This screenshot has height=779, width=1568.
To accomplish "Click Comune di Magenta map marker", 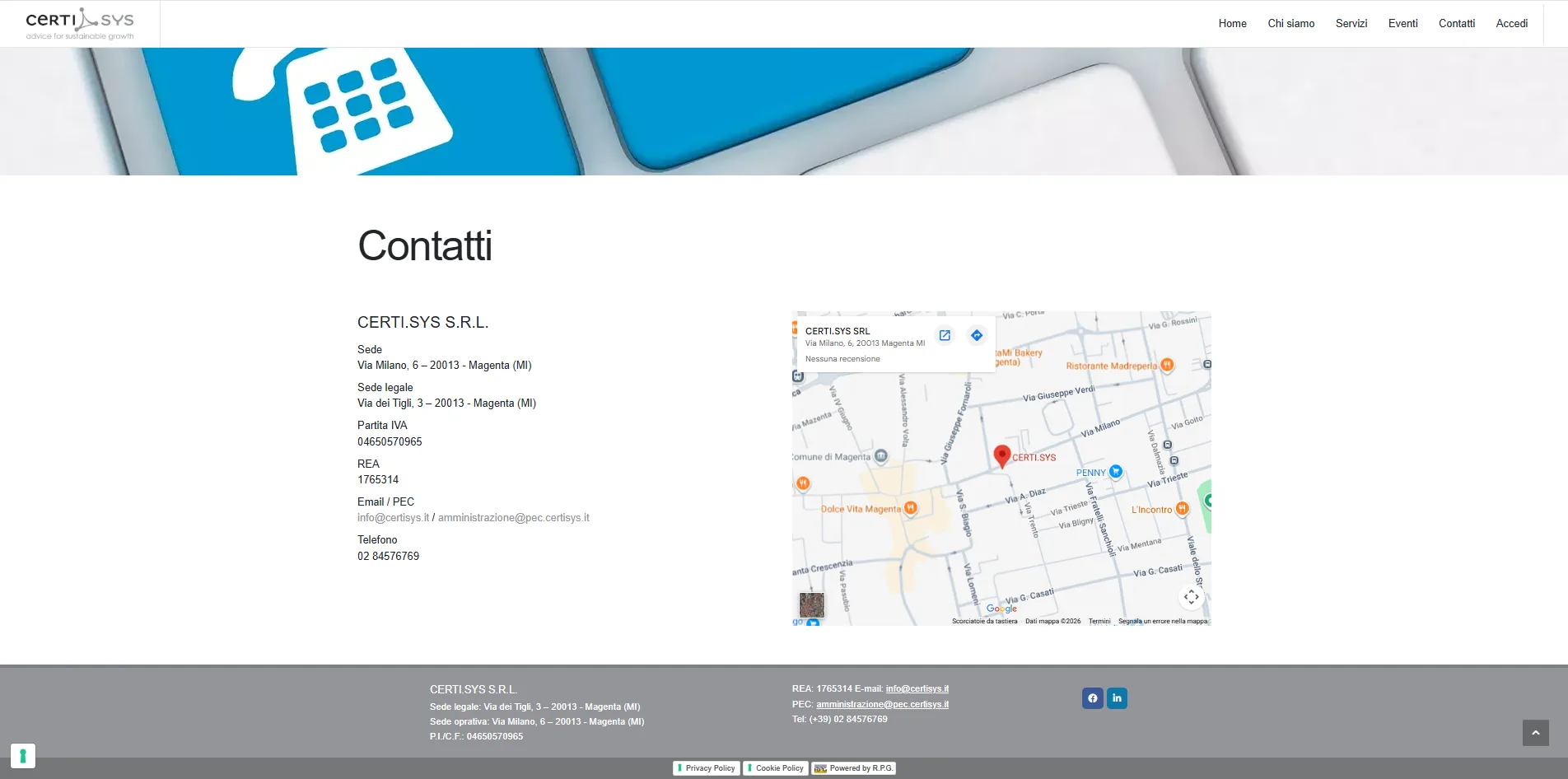I will coord(880,456).
